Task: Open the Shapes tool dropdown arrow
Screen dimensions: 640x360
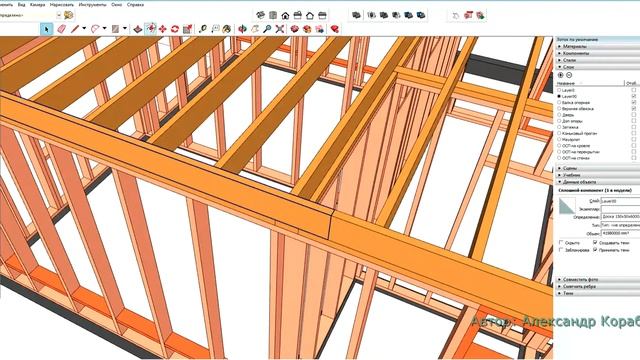Action: click(x=125, y=29)
